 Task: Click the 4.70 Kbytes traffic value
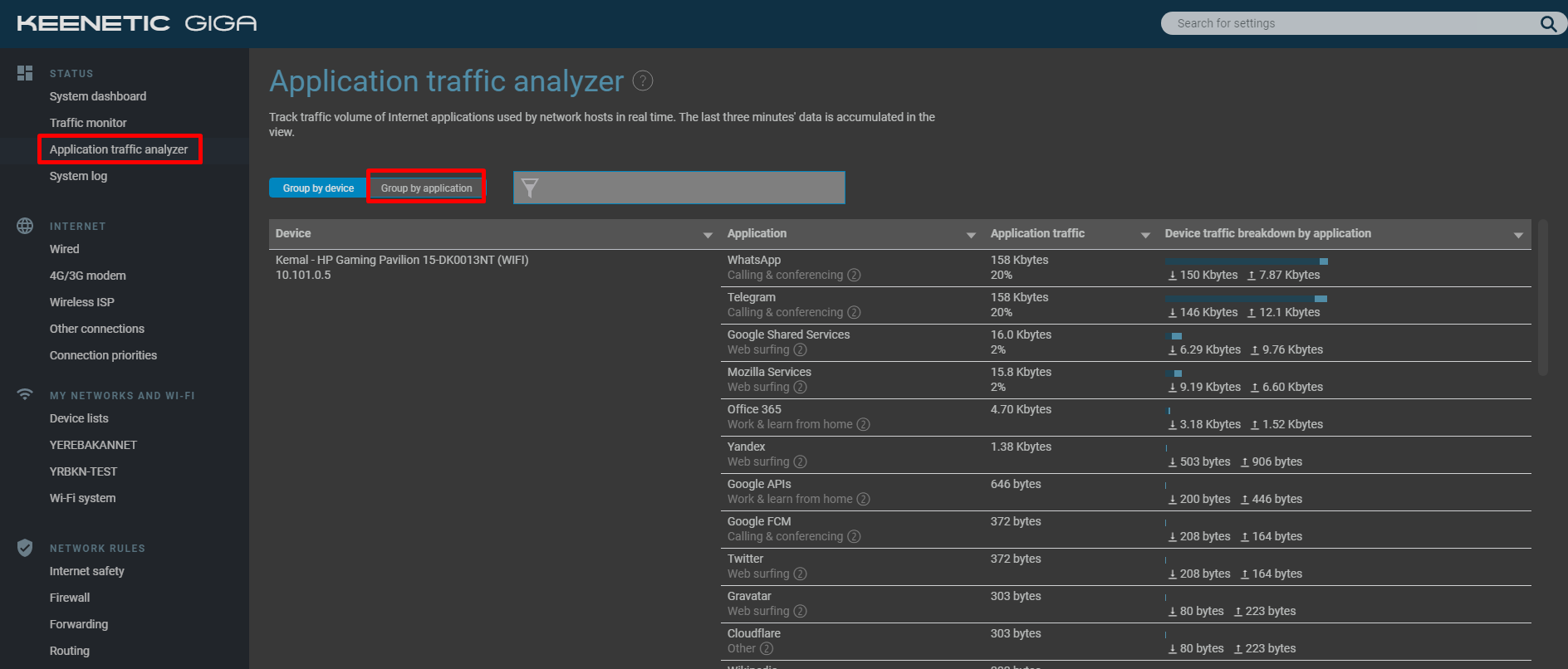tap(1021, 409)
